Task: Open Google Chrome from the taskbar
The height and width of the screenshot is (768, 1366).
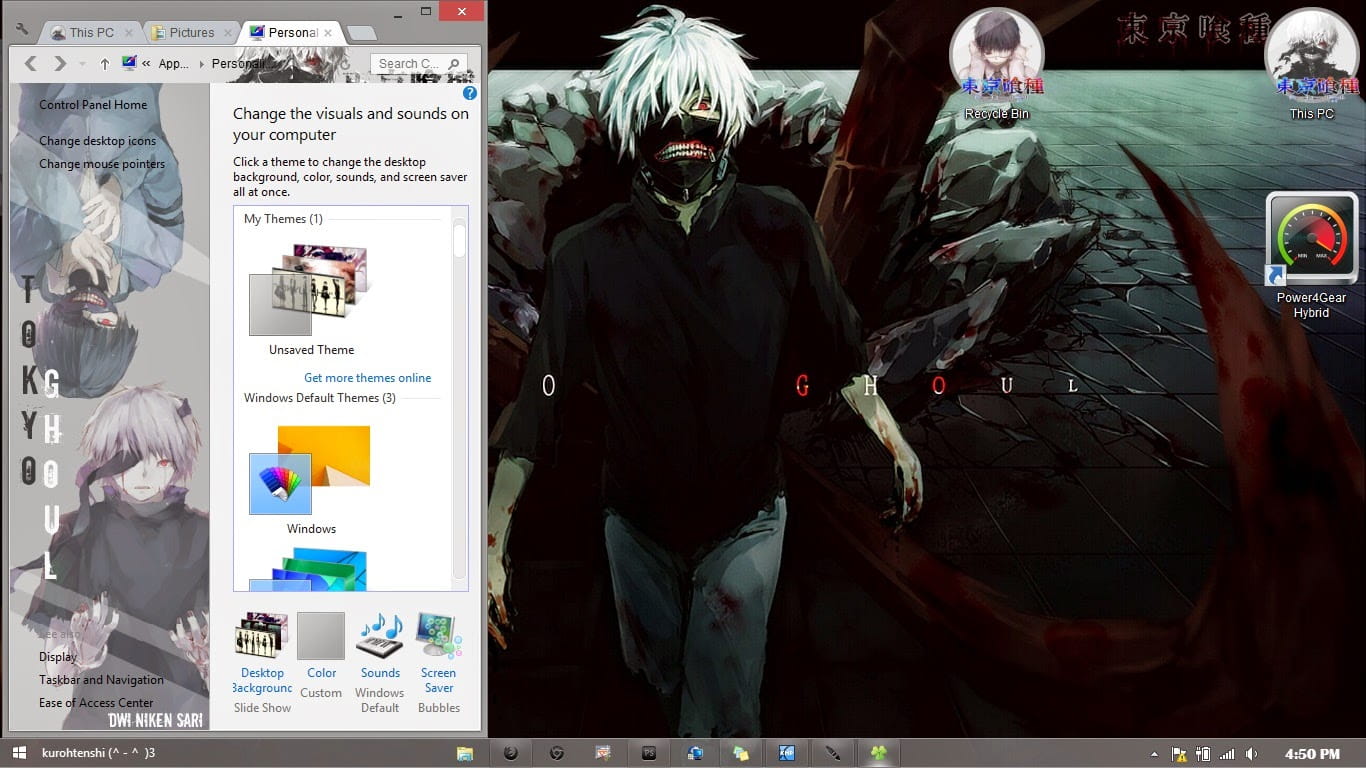Action: [556, 752]
